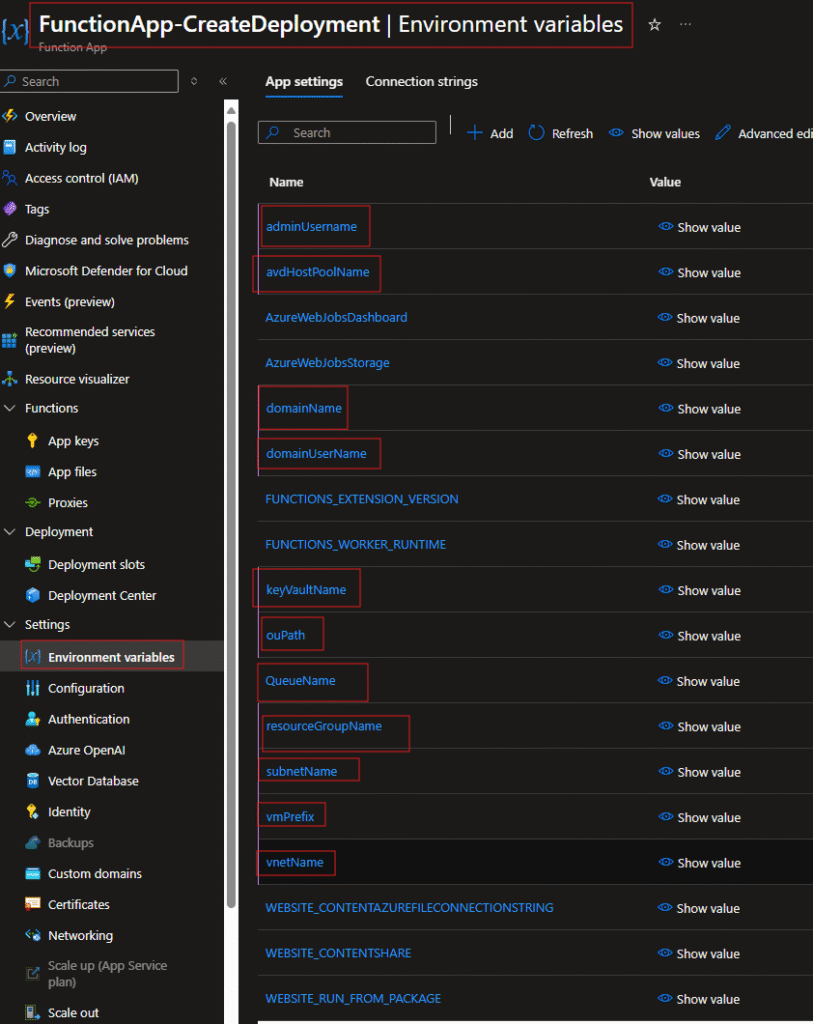Show value for avdHostPoolName
This screenshot has width=813, height=1024.
pos(699,272)
